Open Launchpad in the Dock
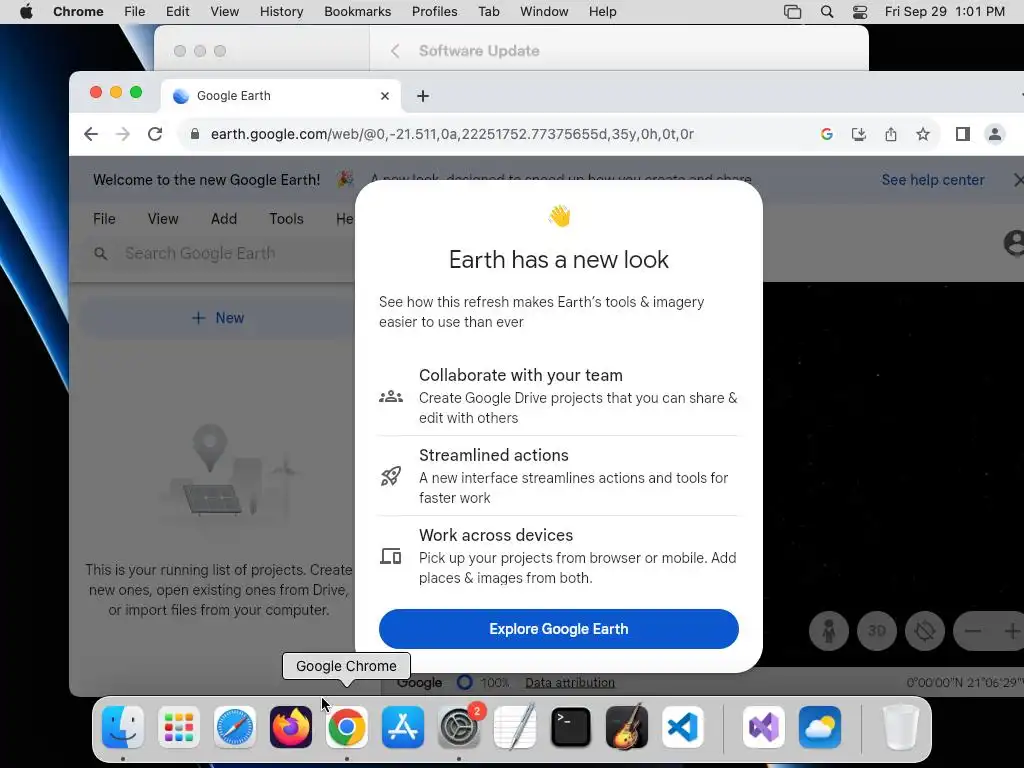The image size is (1024, 768). click(179, 727)
